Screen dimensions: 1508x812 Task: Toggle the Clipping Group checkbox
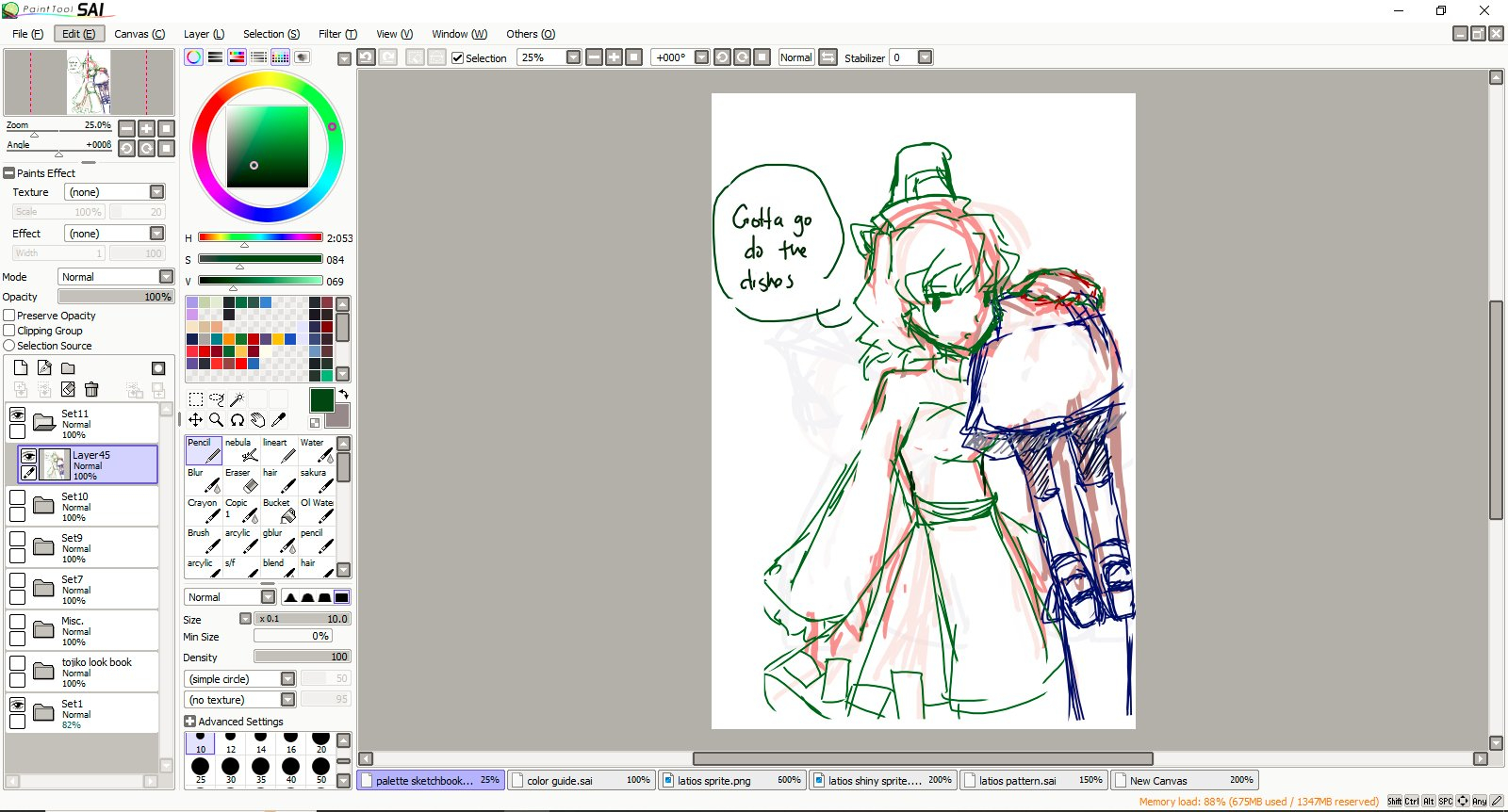click(x=9, y=331)
